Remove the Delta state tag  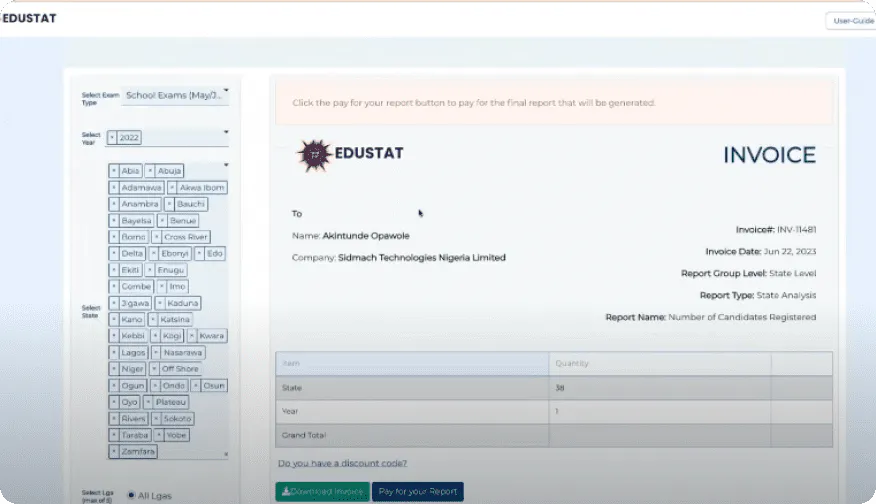114,254
